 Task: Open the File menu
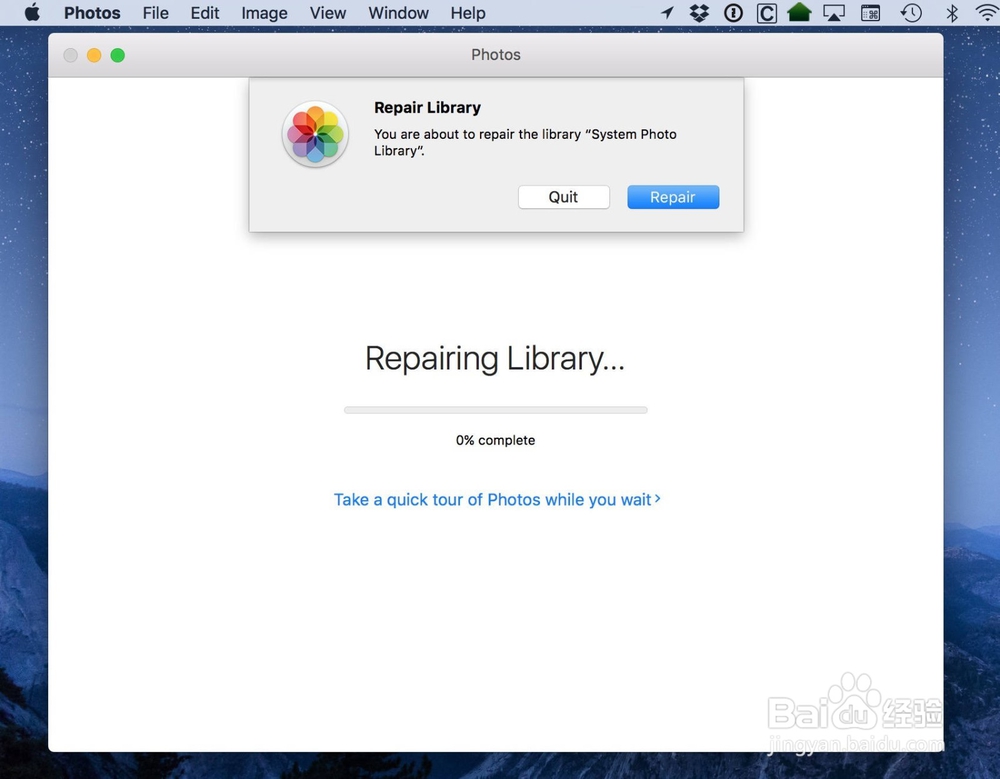[x=156, y=13]
